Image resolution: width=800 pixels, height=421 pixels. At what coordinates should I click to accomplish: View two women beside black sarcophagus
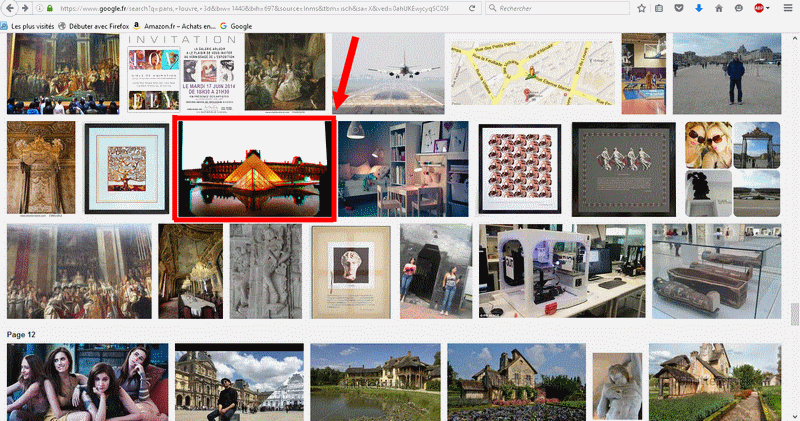[x=436, y=271]
